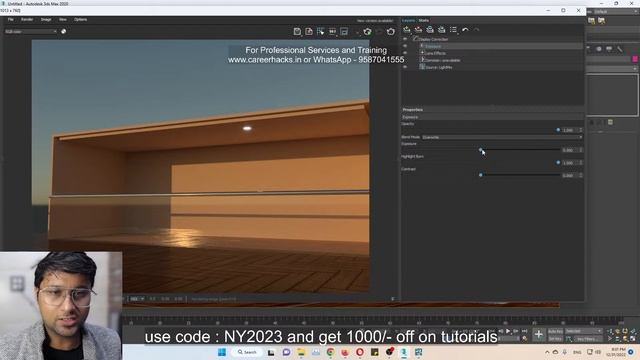Open the Selected dropdown next to Auto Key
The height and width of the screenshot is (360, 640).
pos(583,331)
